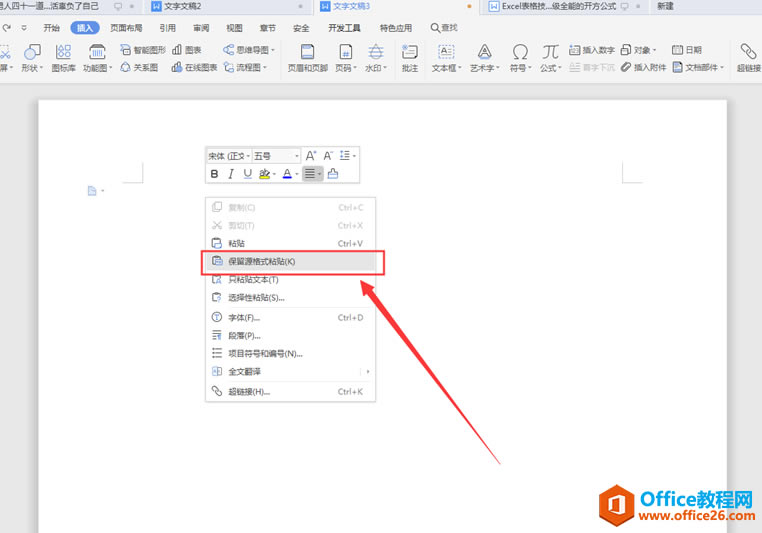Switch to the 视图 ribbon tab
762x533 pixels.
click(234, 28)
